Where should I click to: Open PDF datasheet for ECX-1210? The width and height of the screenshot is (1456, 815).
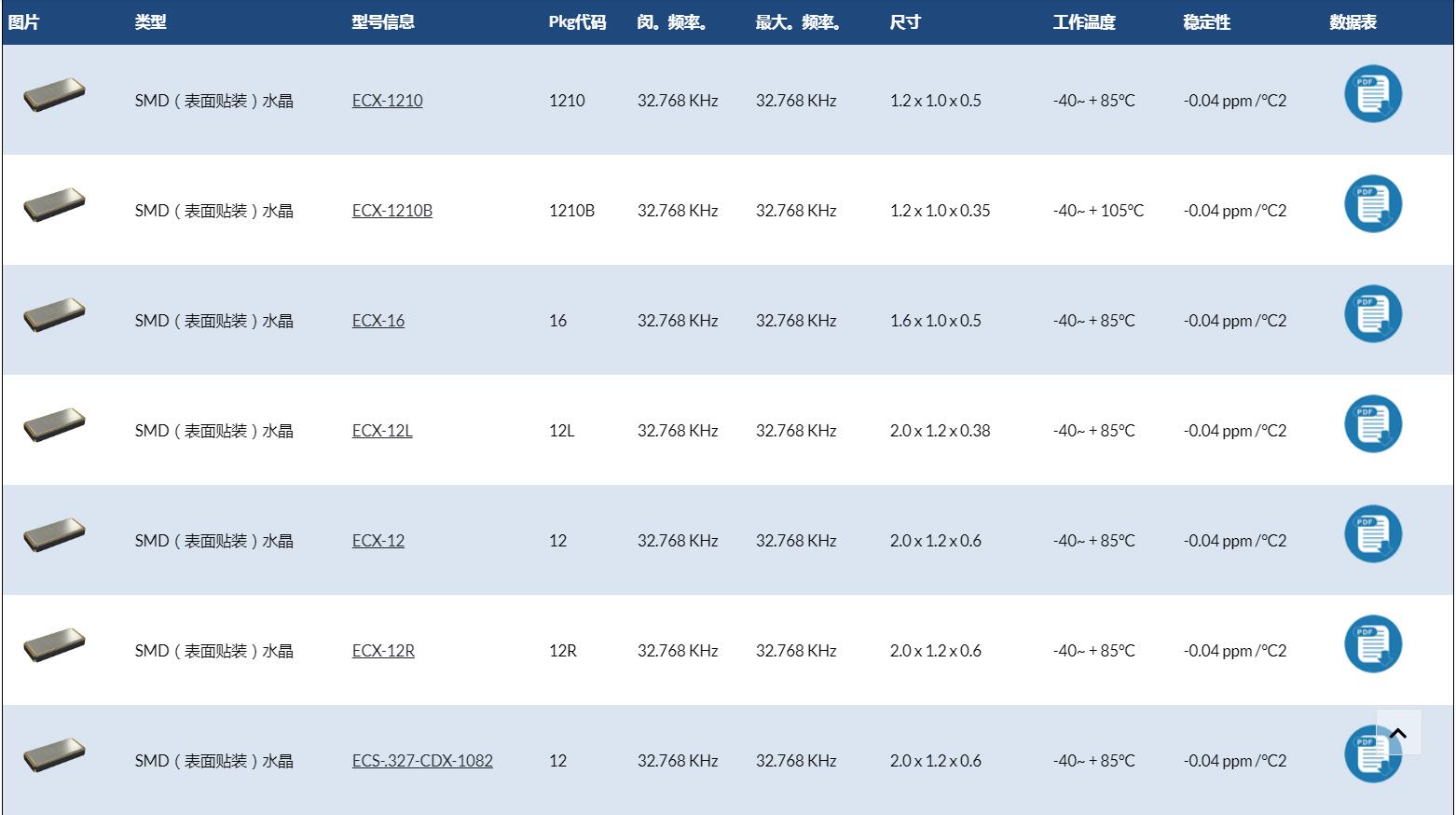click(1372, 94)
